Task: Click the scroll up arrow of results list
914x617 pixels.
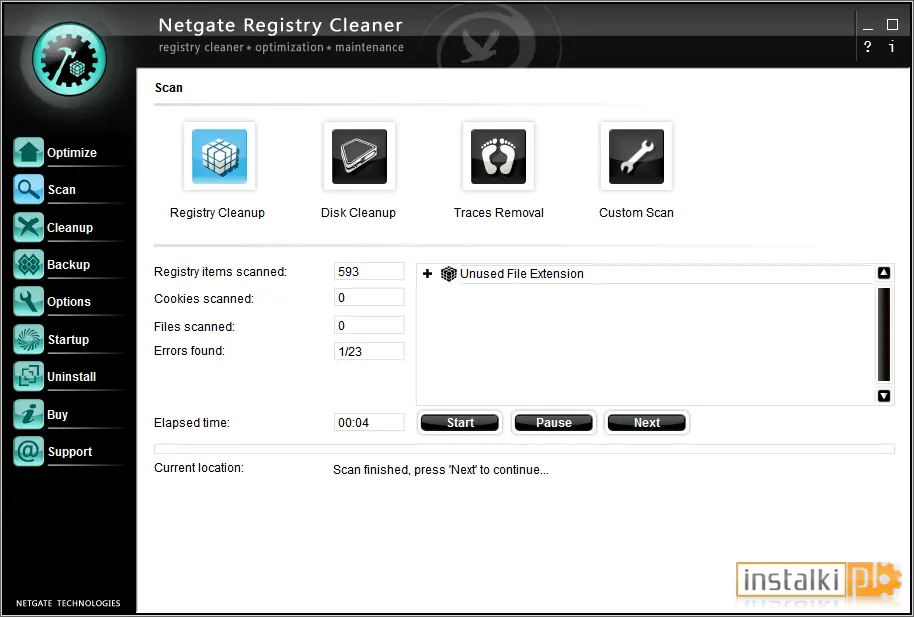Action: (884, 273)
